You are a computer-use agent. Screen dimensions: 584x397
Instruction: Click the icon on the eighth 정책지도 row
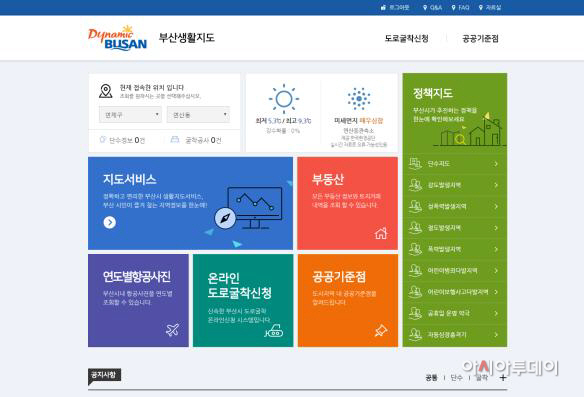[x=415, y=313]
